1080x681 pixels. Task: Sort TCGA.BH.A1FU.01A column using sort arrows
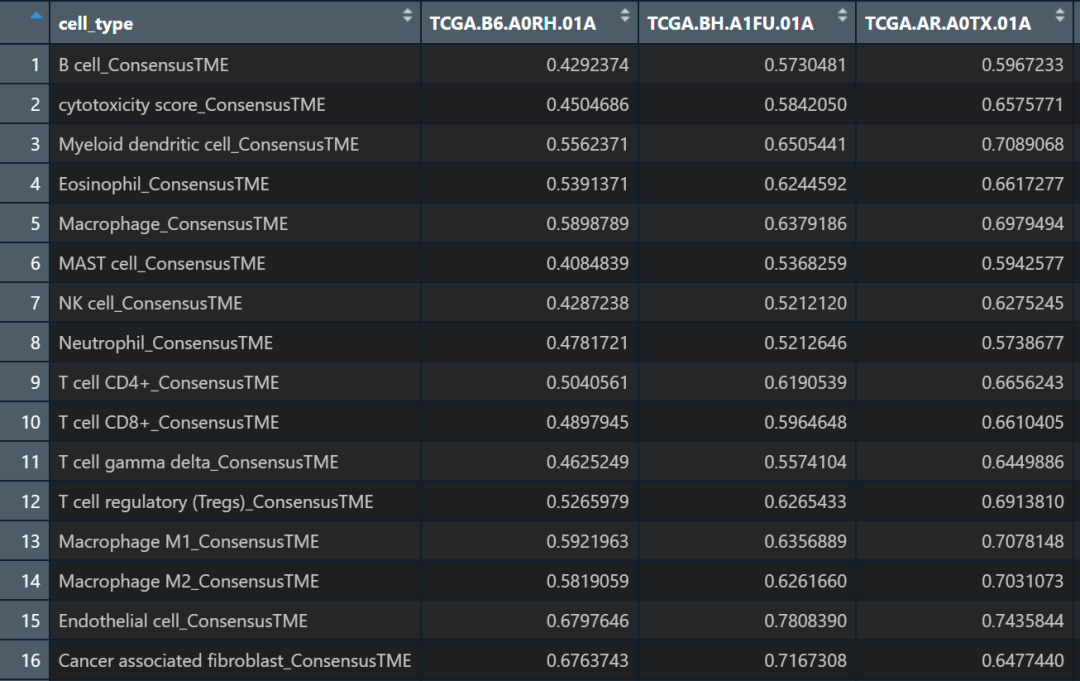pyautogui.click(x=842, y=16)
